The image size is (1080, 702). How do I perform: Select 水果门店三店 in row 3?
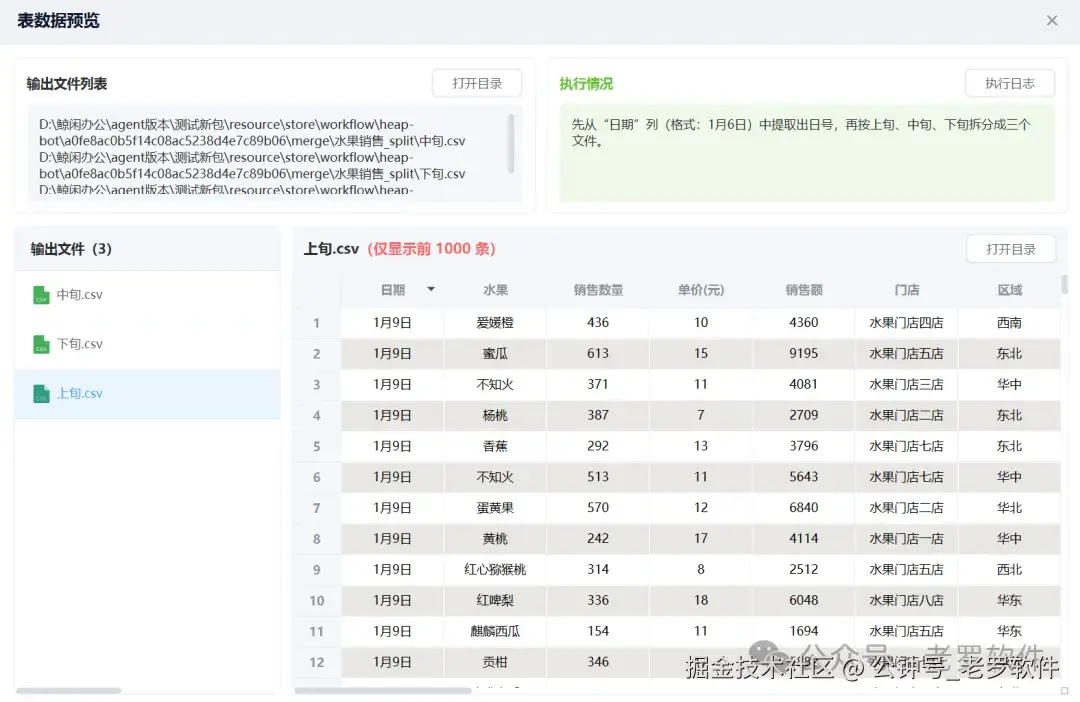coord(906,384)
